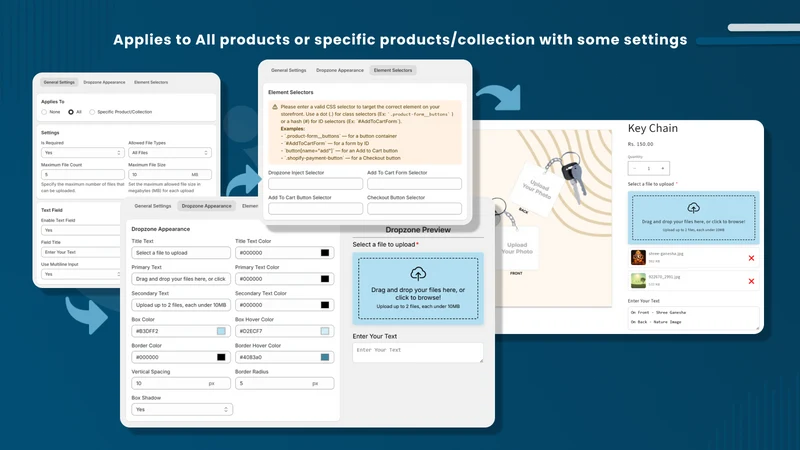Open the Box Shadow dropdown
This screenshot has height=450, width=800.
click(x=182, y=409)
